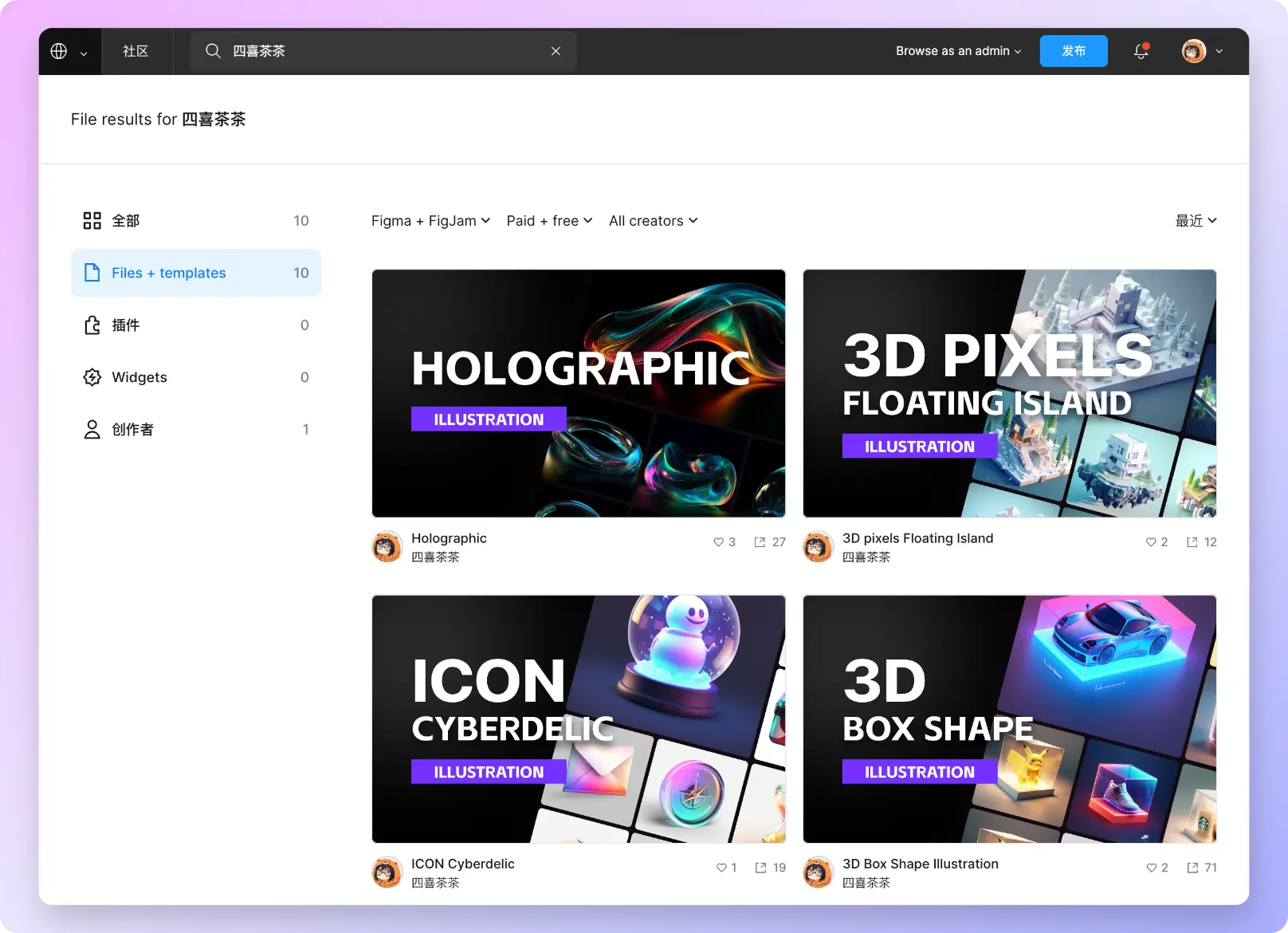
Task: Click duplicate icon for 3D Box Shape Illustration
Action: click(1192, 868)
